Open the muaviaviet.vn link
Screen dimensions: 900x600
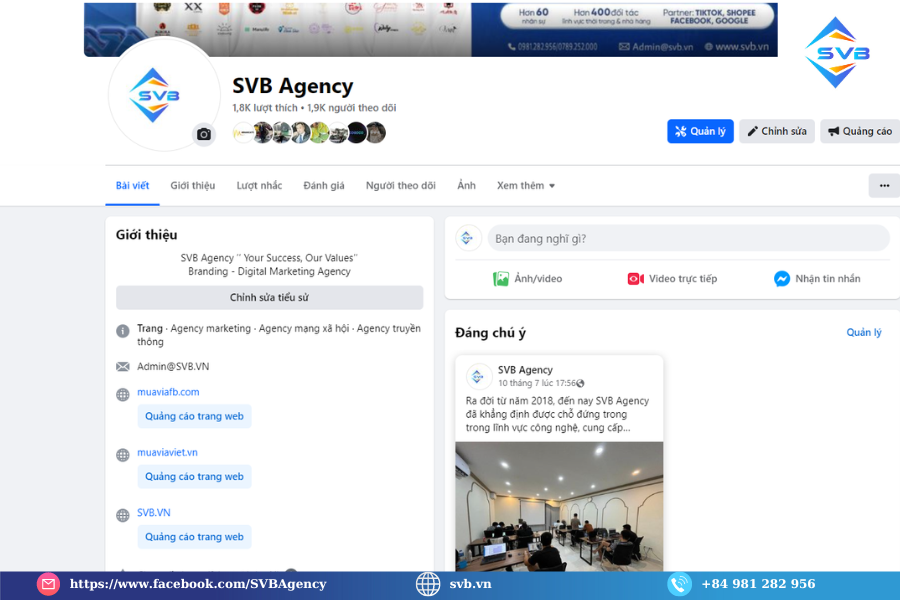click(x=168, y=452)
